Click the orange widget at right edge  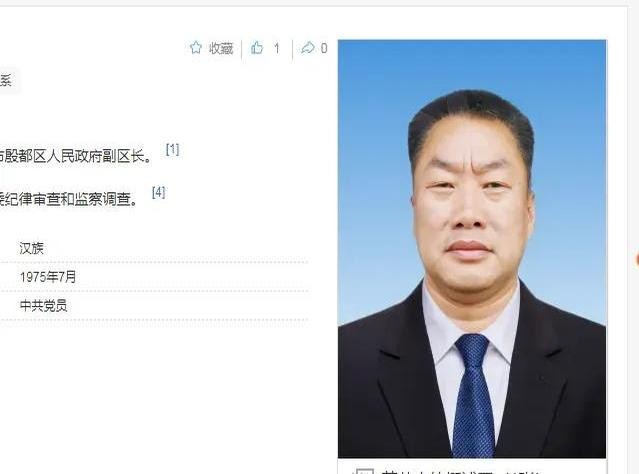pyautogui.click(x=637, y=260)
